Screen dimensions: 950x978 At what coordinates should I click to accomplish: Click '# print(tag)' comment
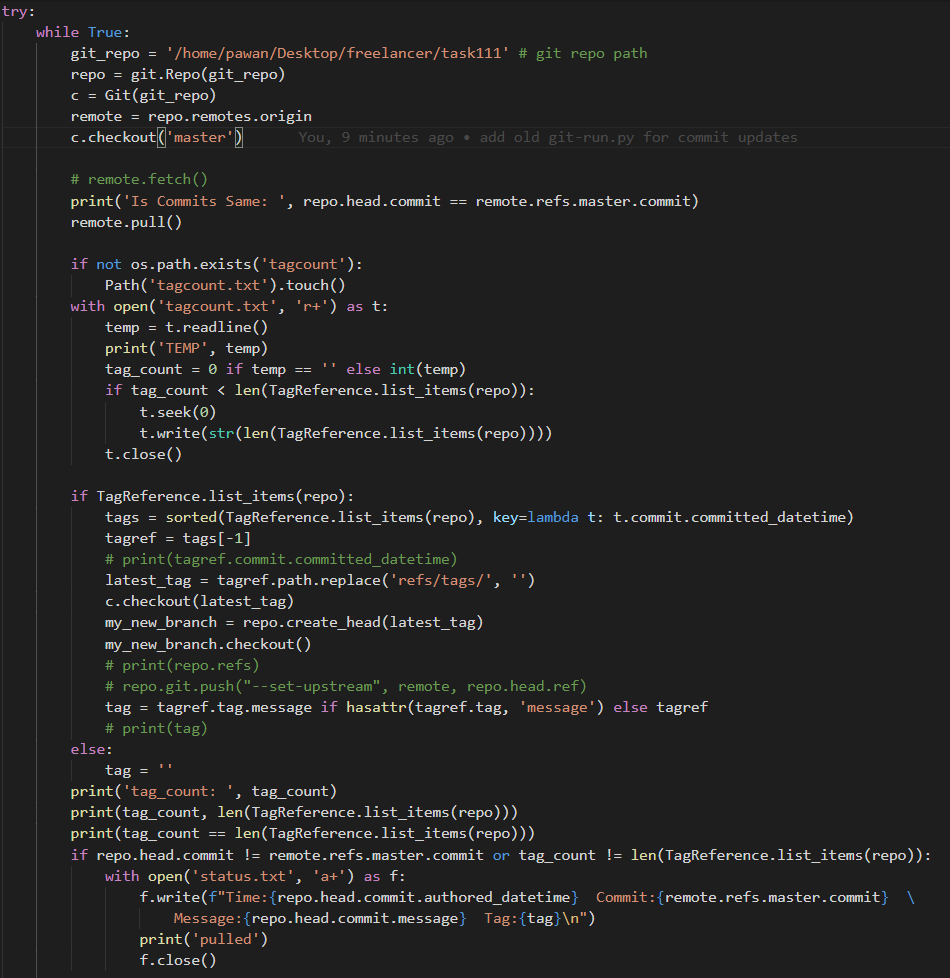pyautogui.click(x=157, y=729)
